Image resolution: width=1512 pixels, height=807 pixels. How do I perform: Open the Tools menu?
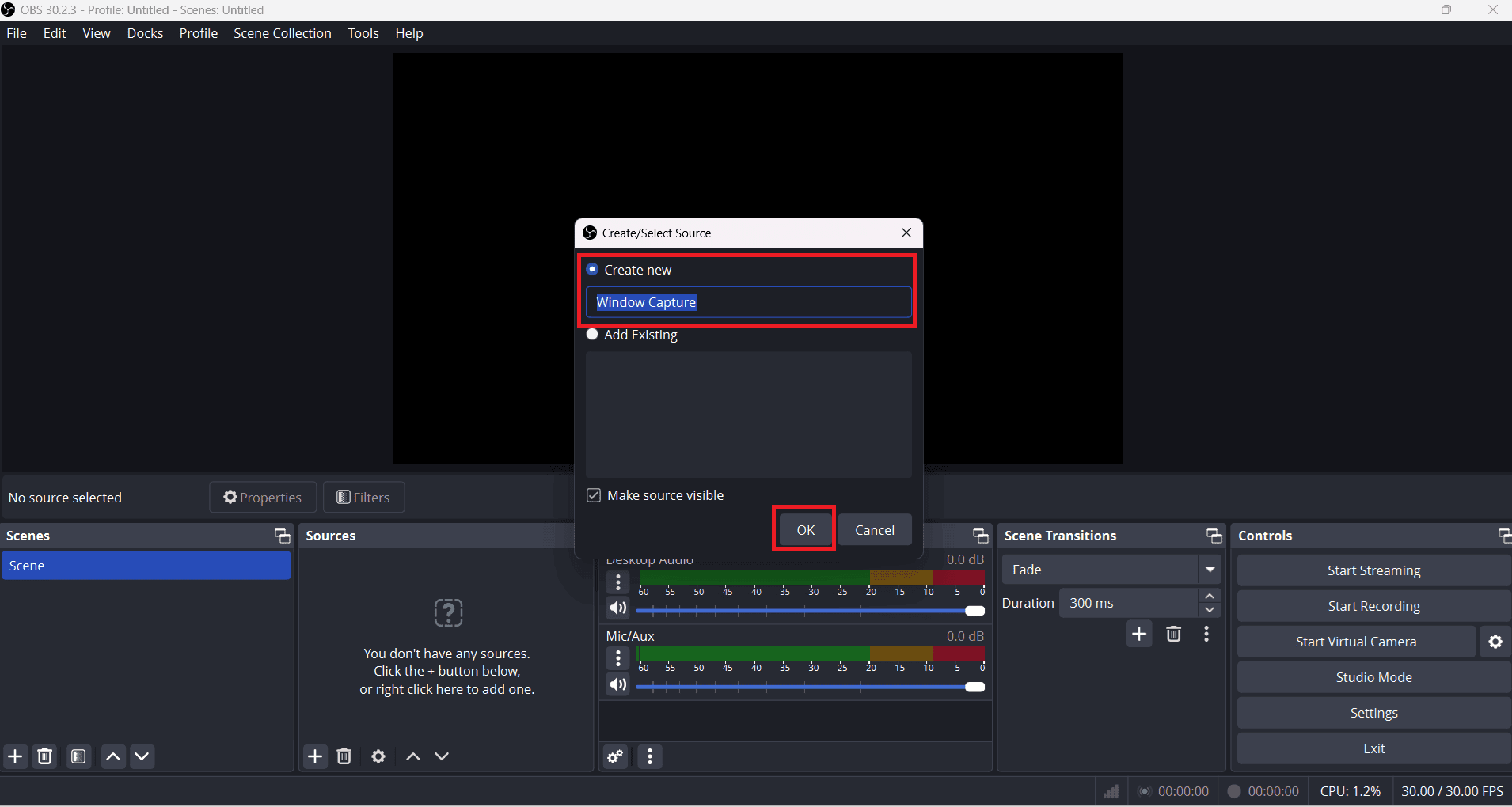coord(363,33)
